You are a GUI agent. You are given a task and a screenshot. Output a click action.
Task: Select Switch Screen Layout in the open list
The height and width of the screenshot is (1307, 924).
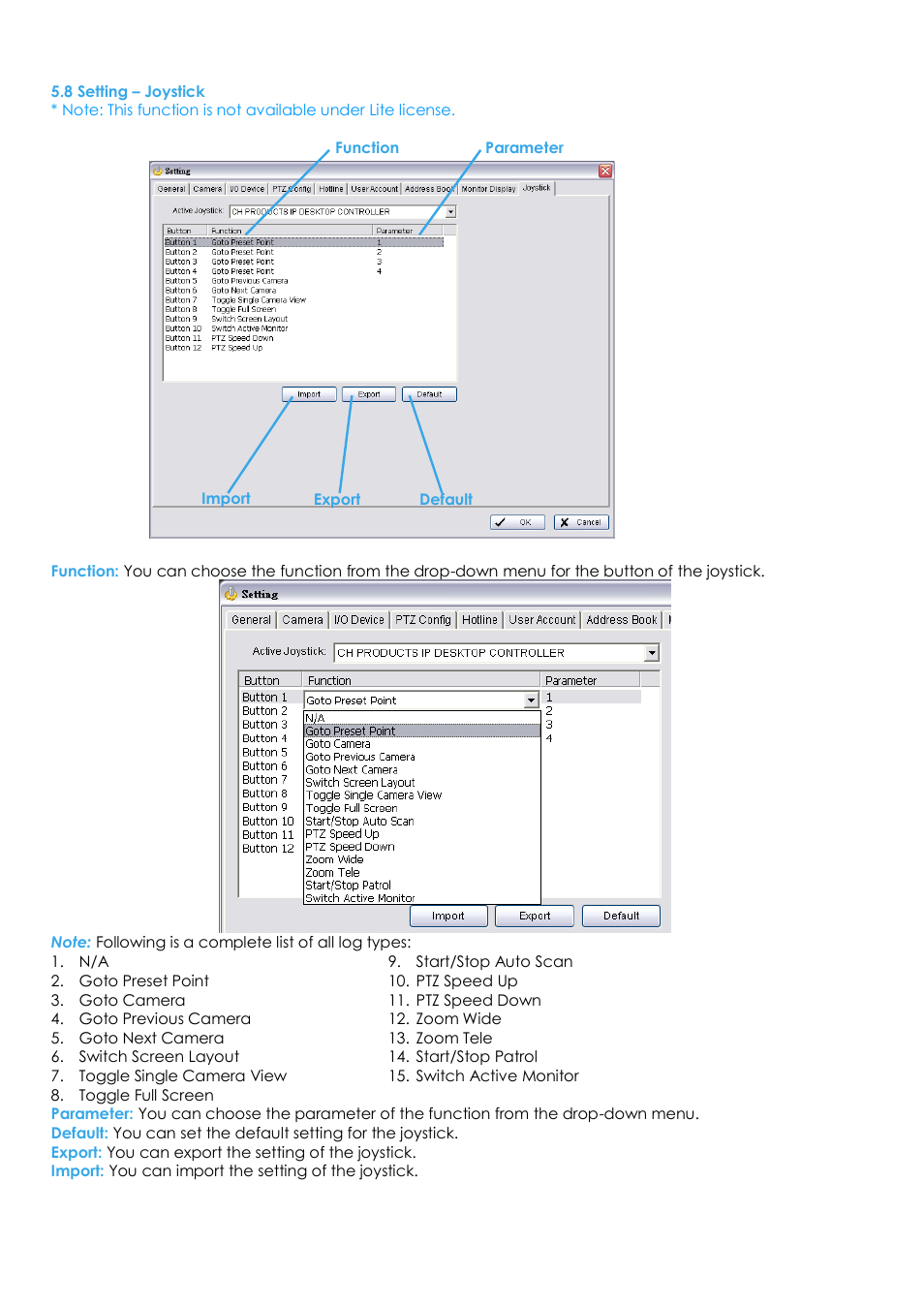[x=421, y=782]
